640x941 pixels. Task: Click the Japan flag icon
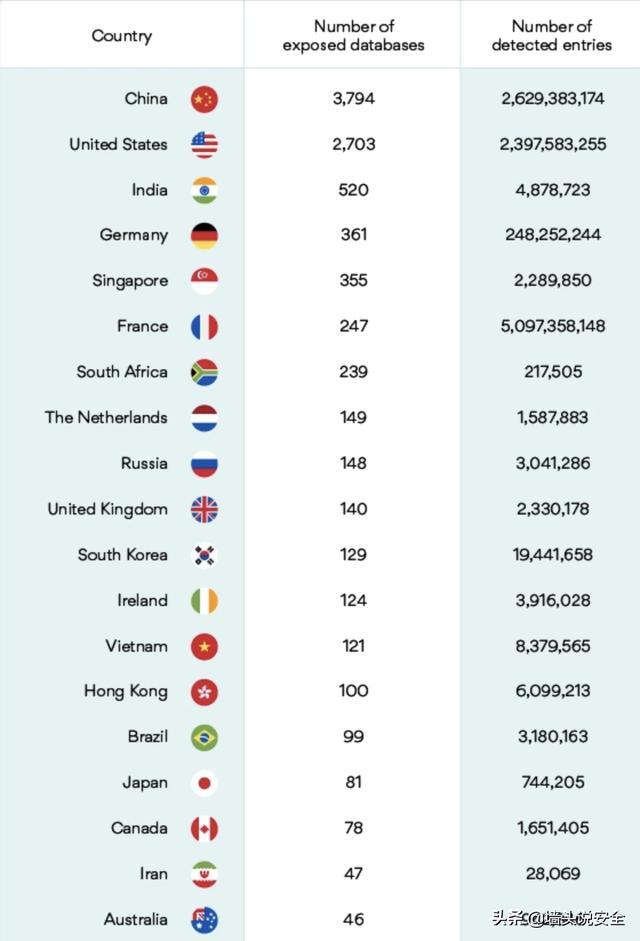tap(204, 783)
